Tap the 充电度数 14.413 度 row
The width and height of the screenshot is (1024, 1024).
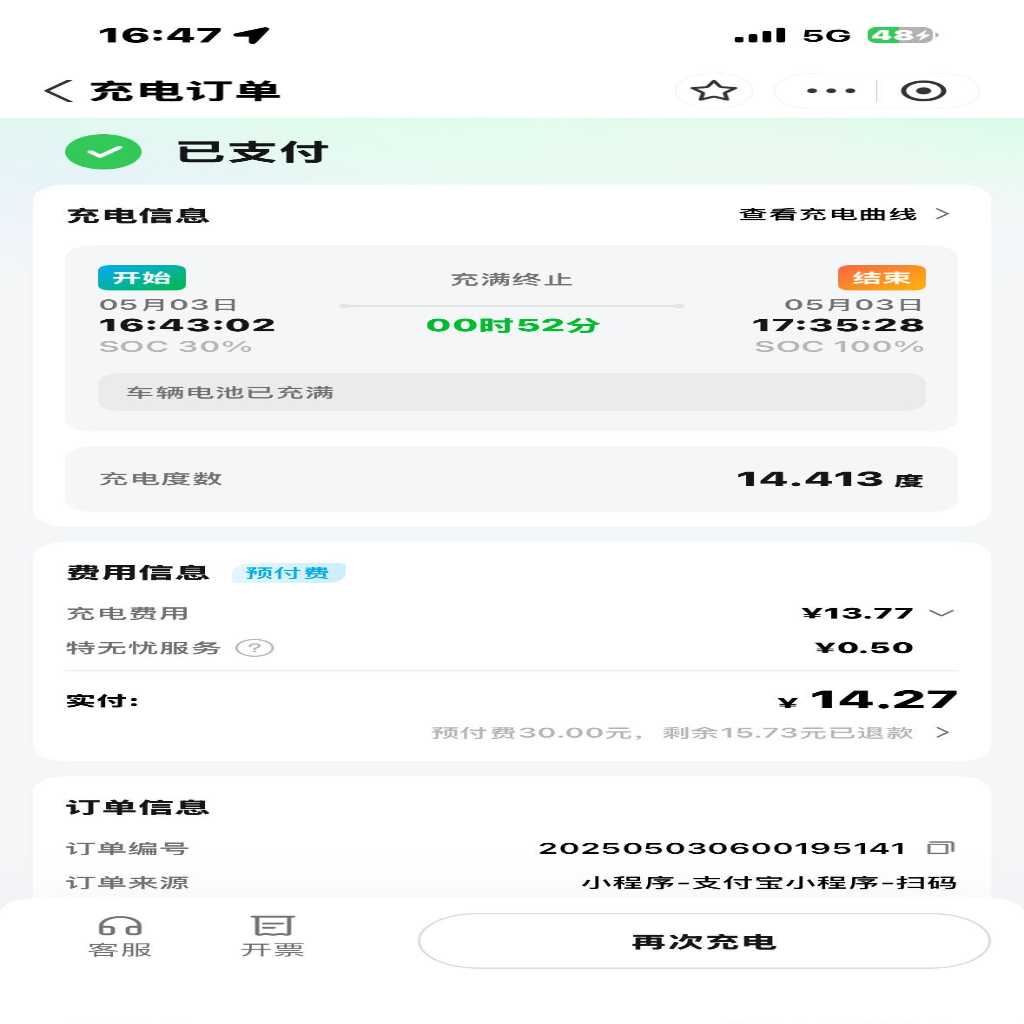(x=511, y=479)
